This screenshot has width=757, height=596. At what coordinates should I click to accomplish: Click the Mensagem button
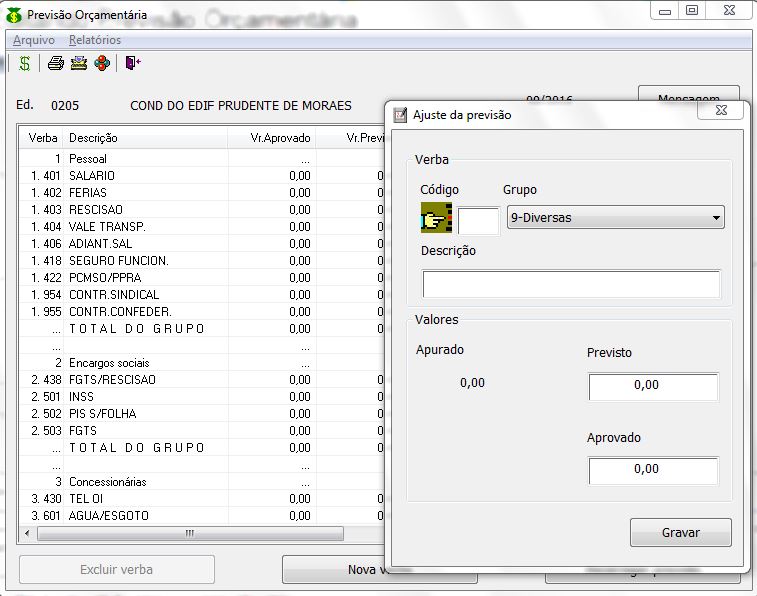[688, 97]
